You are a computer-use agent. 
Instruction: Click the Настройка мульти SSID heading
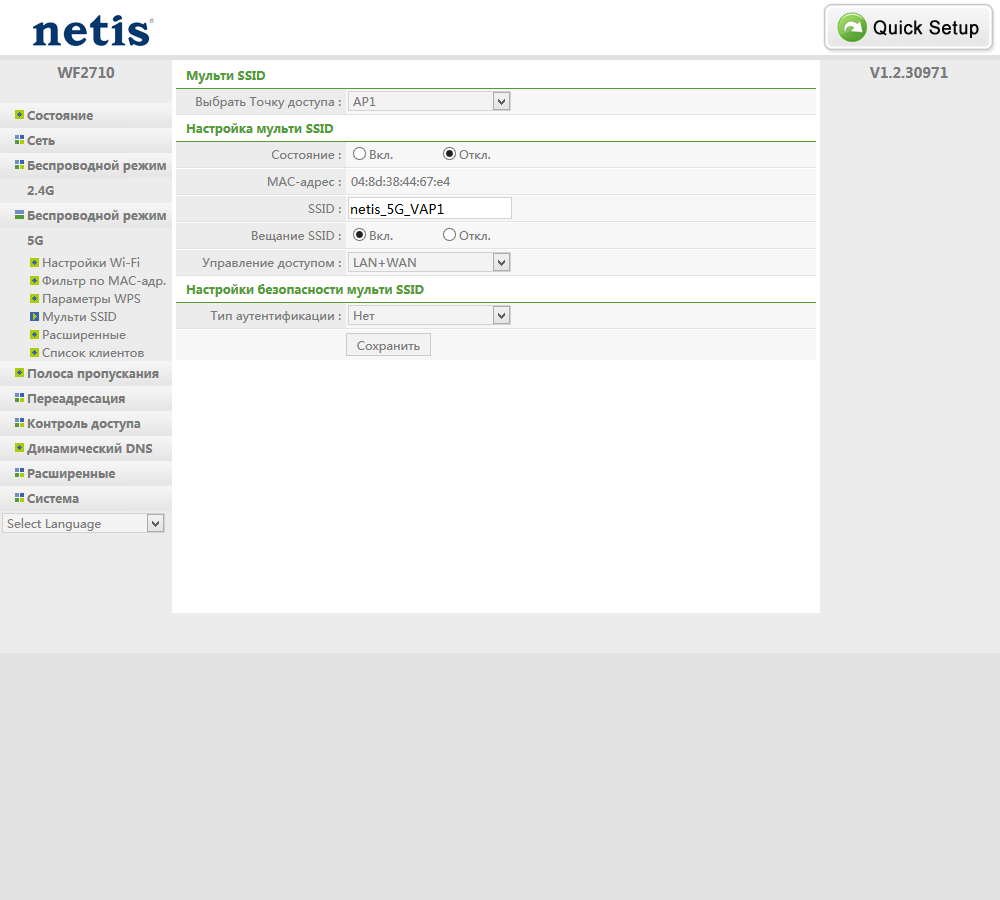click(x=260, y=128)
